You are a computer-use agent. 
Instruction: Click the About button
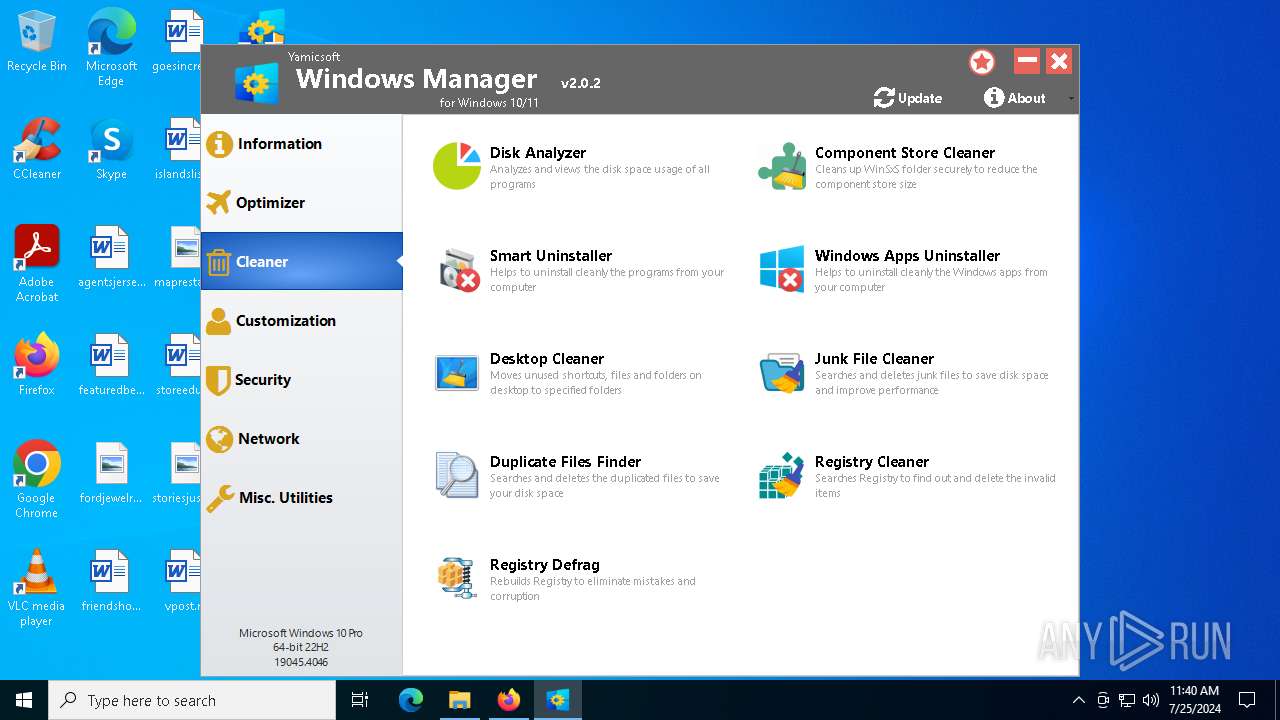click(1015, 98)
